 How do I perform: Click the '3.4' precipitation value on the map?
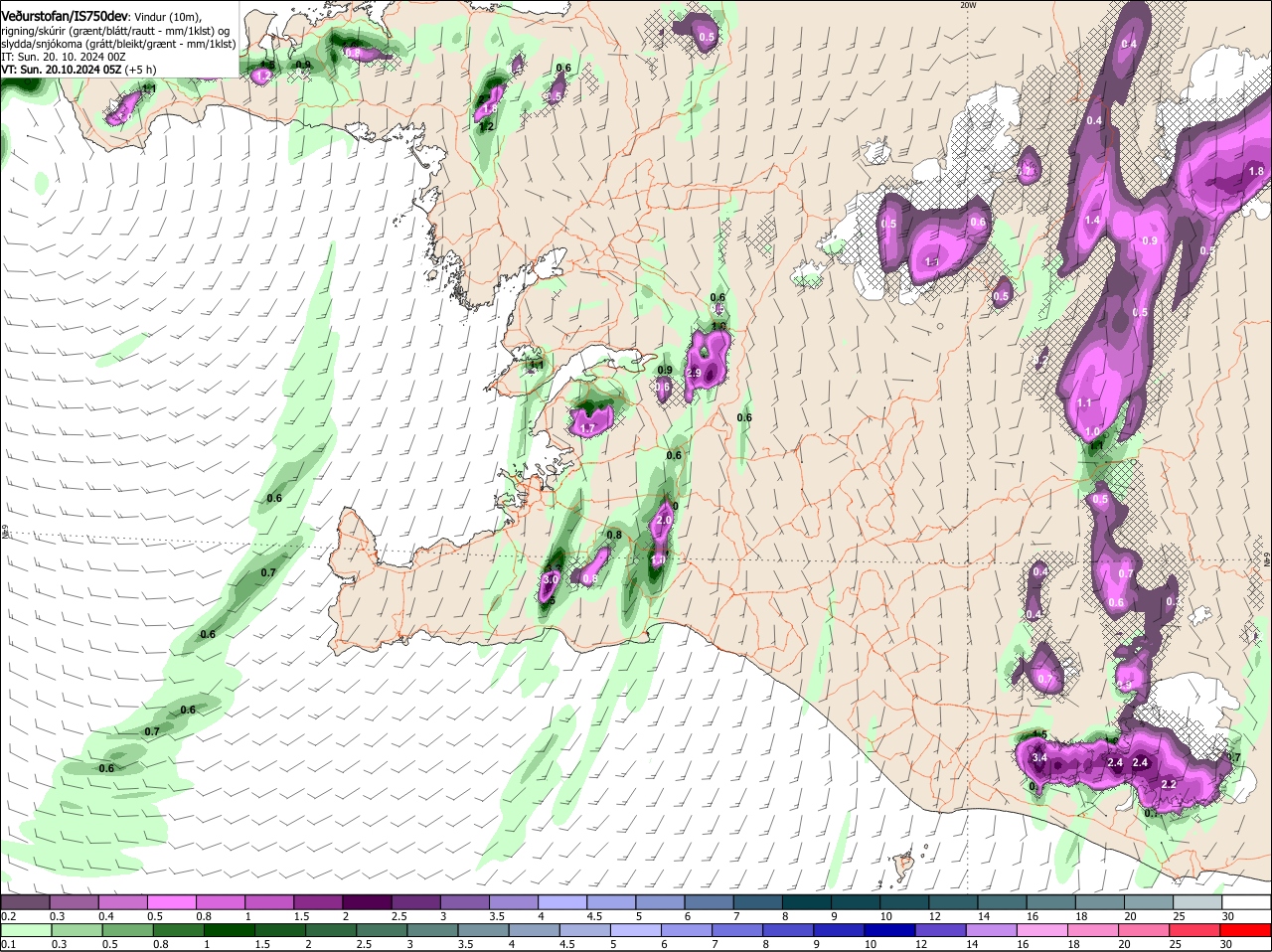(1040, 758)
